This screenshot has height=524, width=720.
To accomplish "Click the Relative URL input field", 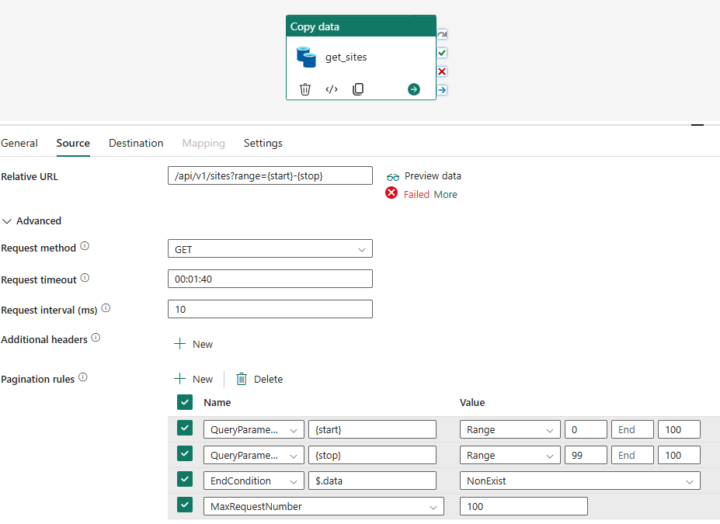I will click(x=270, y=176).
